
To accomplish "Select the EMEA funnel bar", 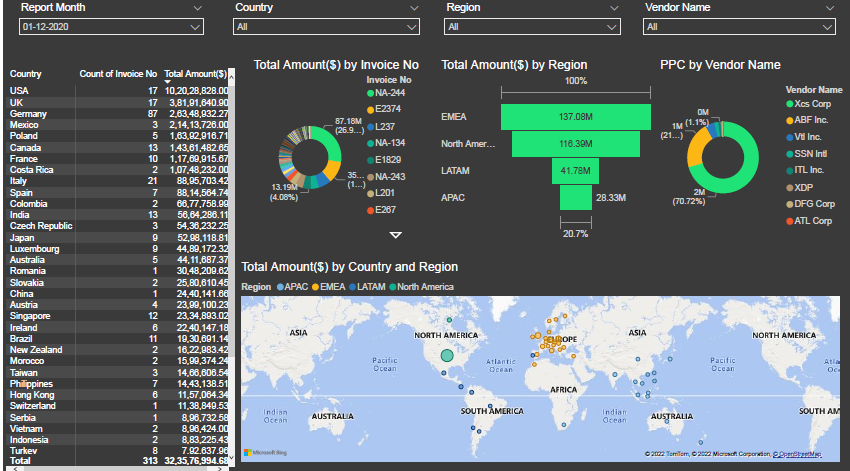I will (576, 117).
